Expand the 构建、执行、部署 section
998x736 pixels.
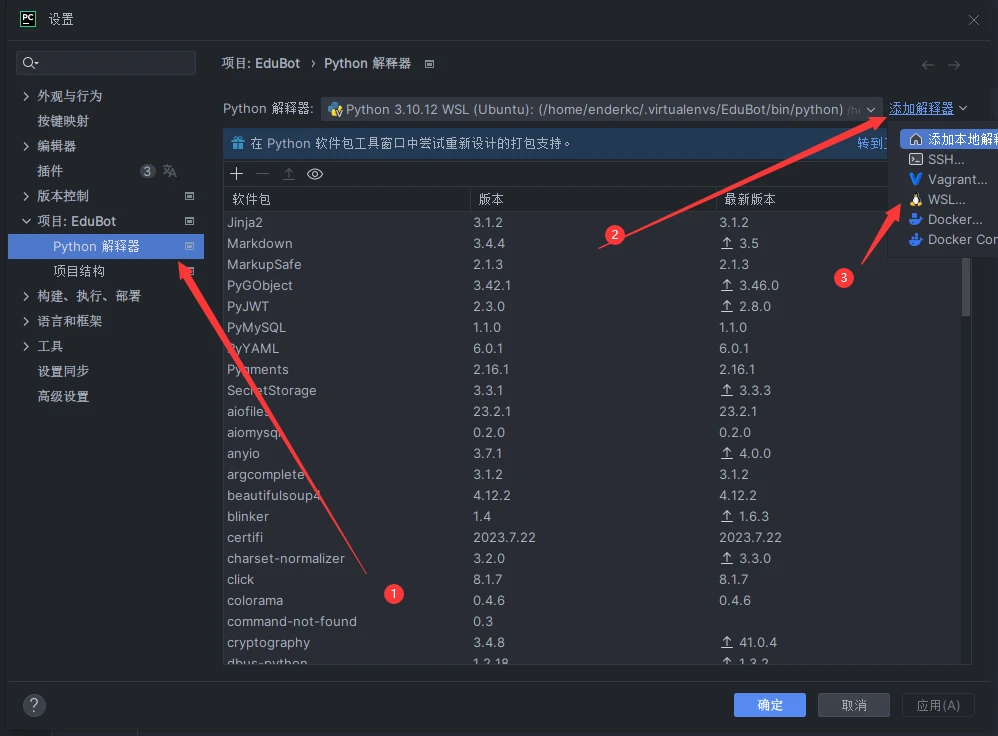[26, 296]
